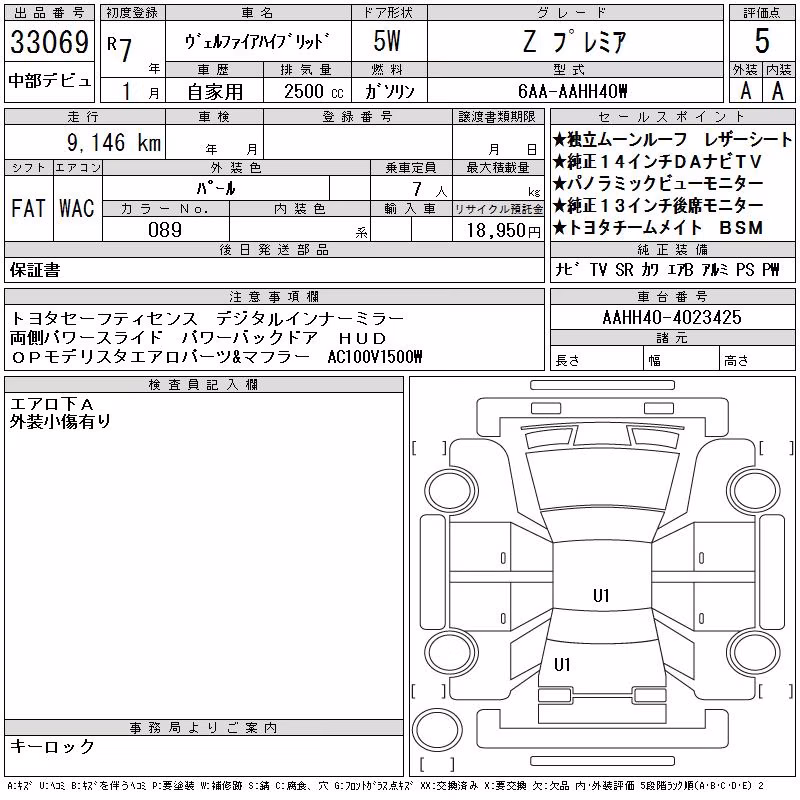This screenshot has width=800, height=800.
Task: Click the 保証書 entry
Action: click(x=35, y=270)
